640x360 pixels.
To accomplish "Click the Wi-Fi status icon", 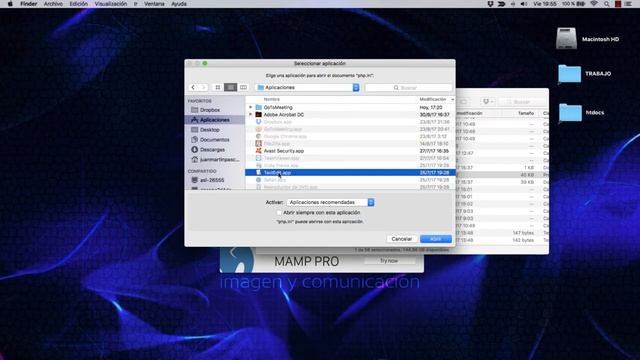I will point(594,4).
